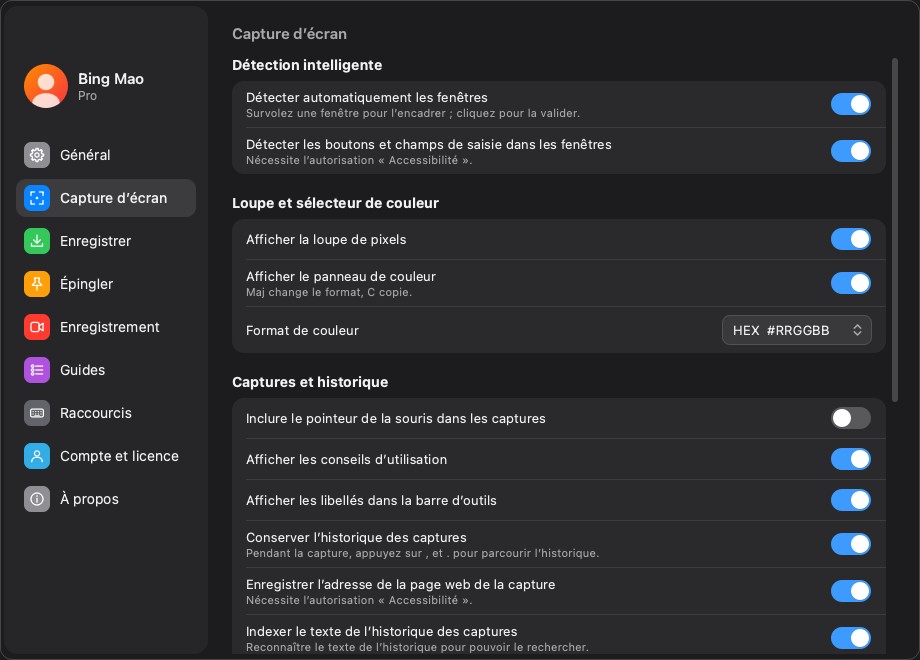Viewport: 920px width, 660px height.
Task: Switch to the Enregistrement section
Action: pos(106,327)
